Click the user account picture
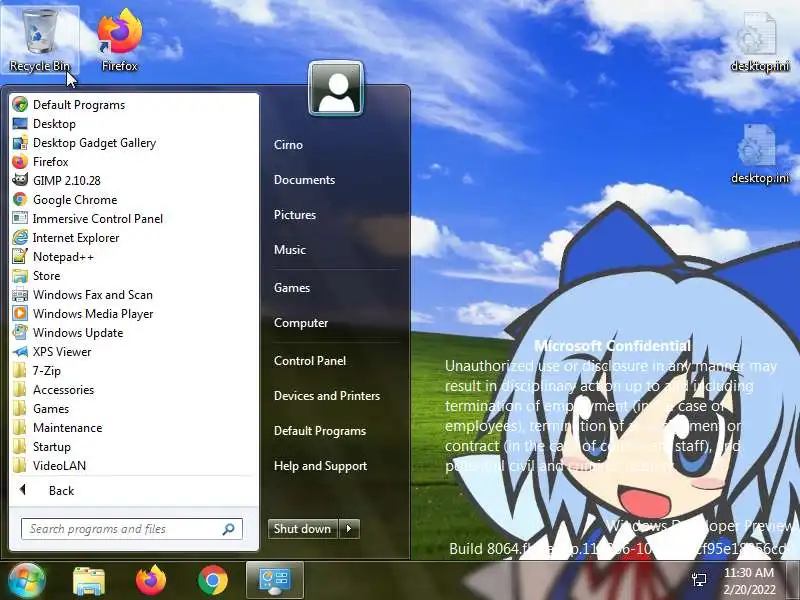 (x=336, y=89)
